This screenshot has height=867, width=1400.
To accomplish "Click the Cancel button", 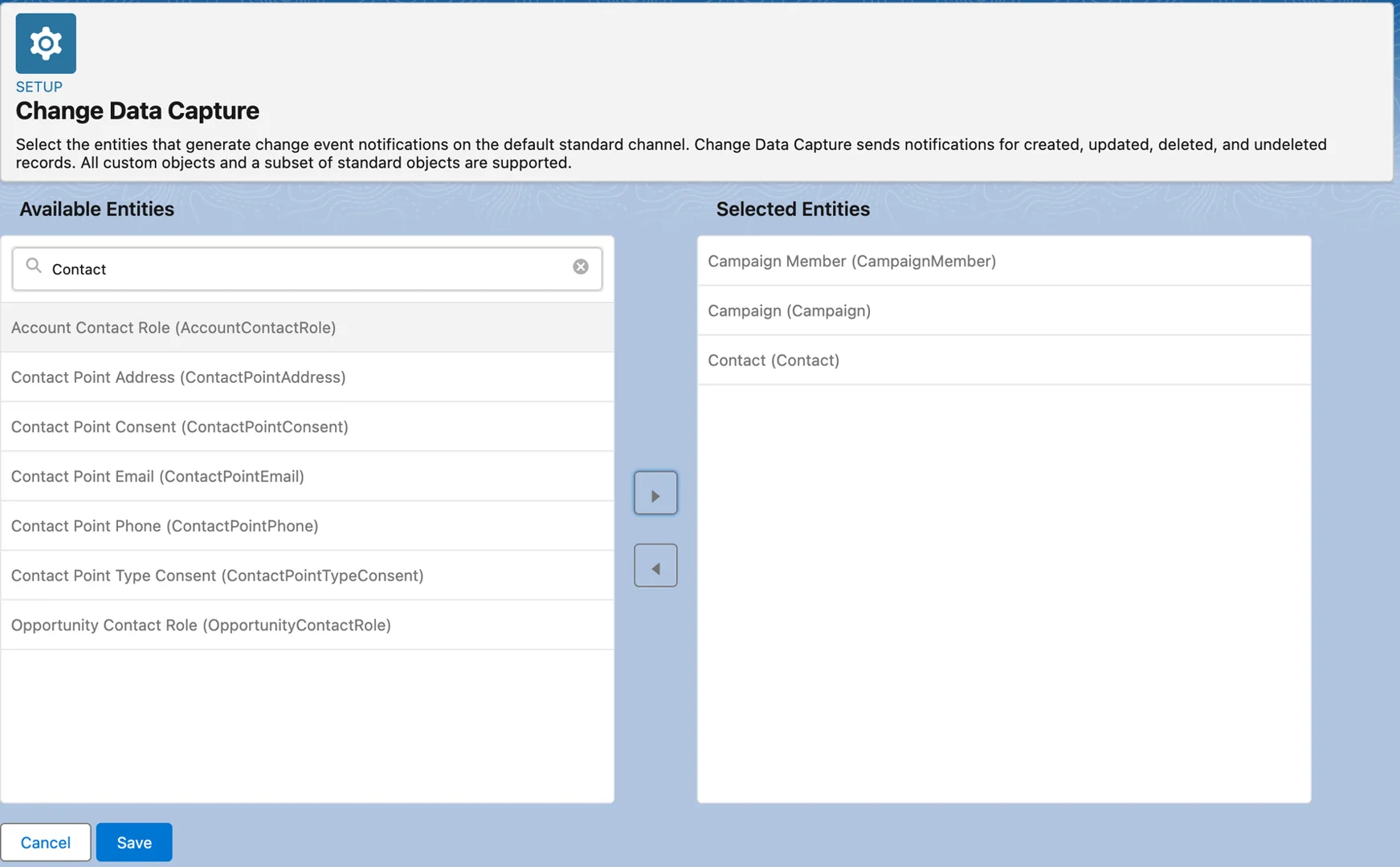I will coord(46,842).
